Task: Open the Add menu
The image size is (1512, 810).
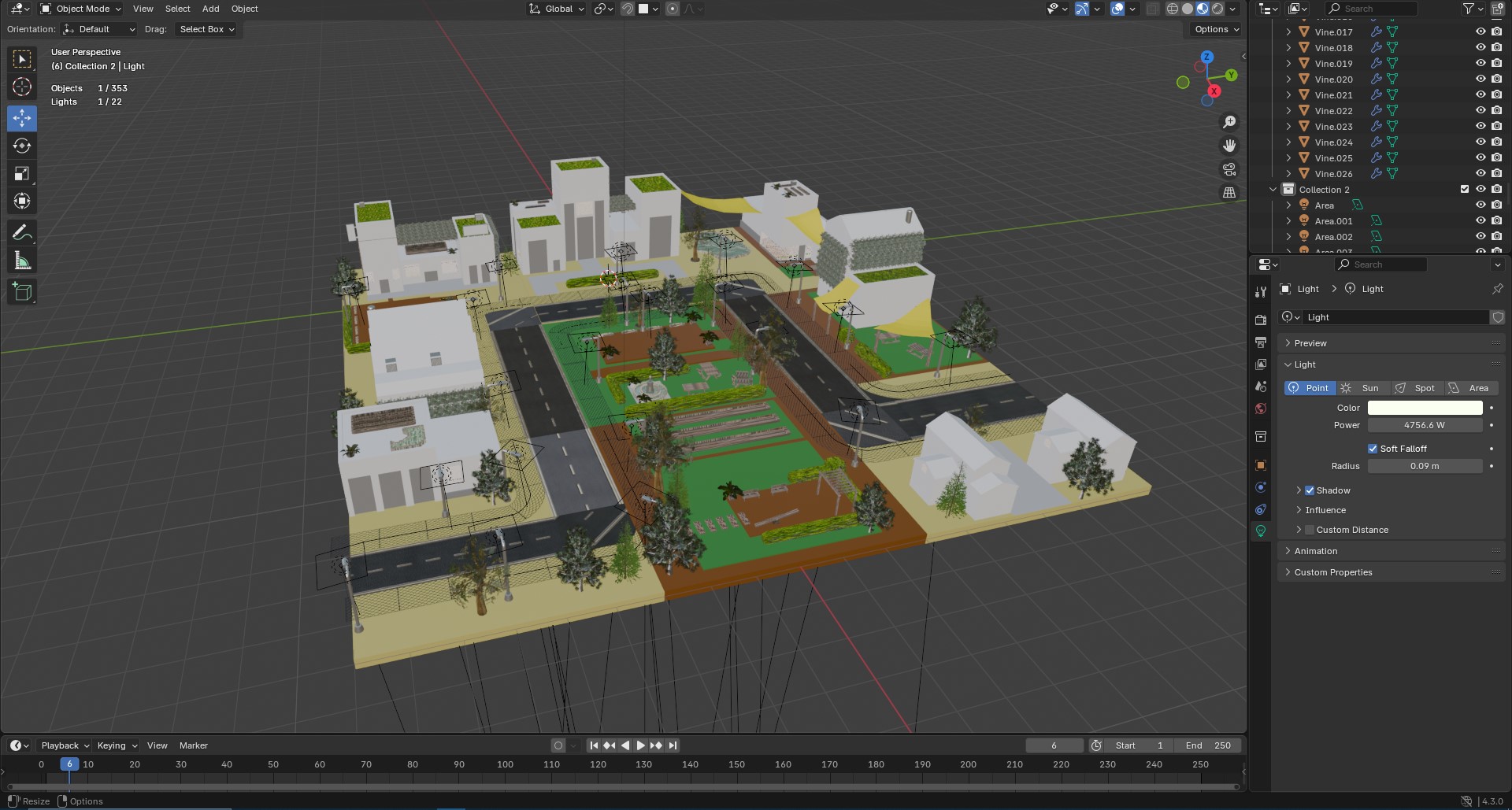Action: pyautogui.click(x=210, y=9)
